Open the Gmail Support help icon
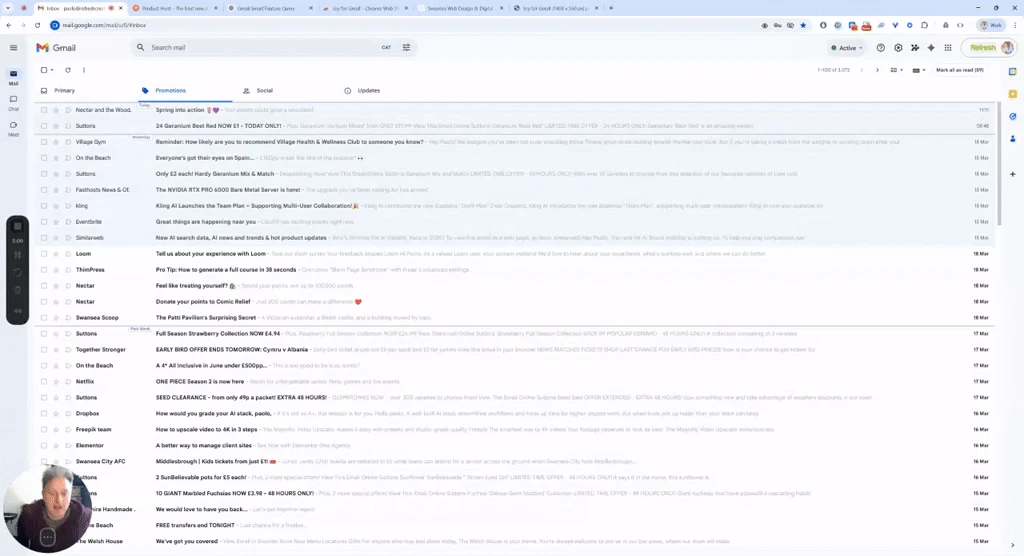Viewport: 1024px width, 556px height. [880, 48]
